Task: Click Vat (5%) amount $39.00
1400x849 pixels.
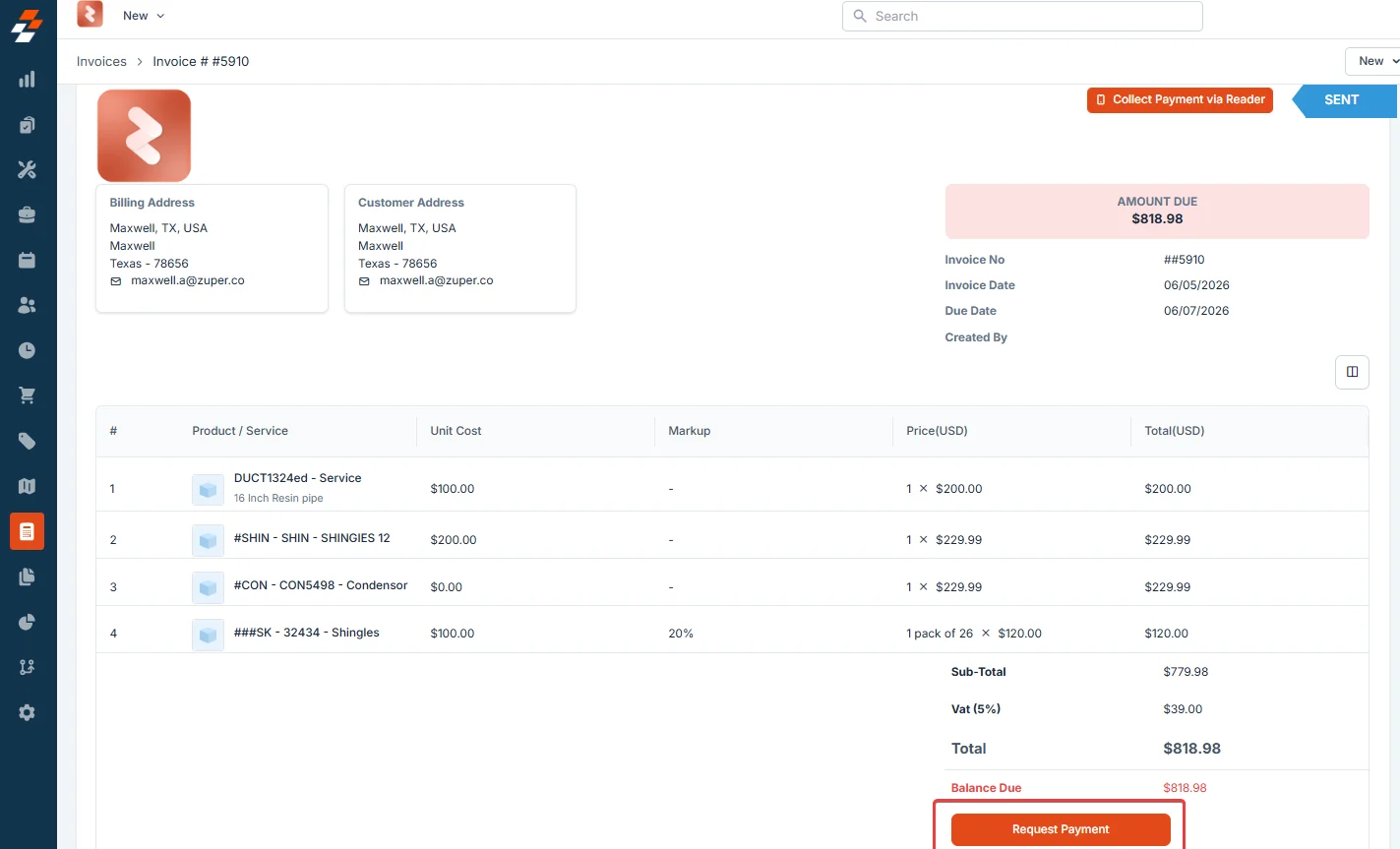Action: coord(1183,709)
